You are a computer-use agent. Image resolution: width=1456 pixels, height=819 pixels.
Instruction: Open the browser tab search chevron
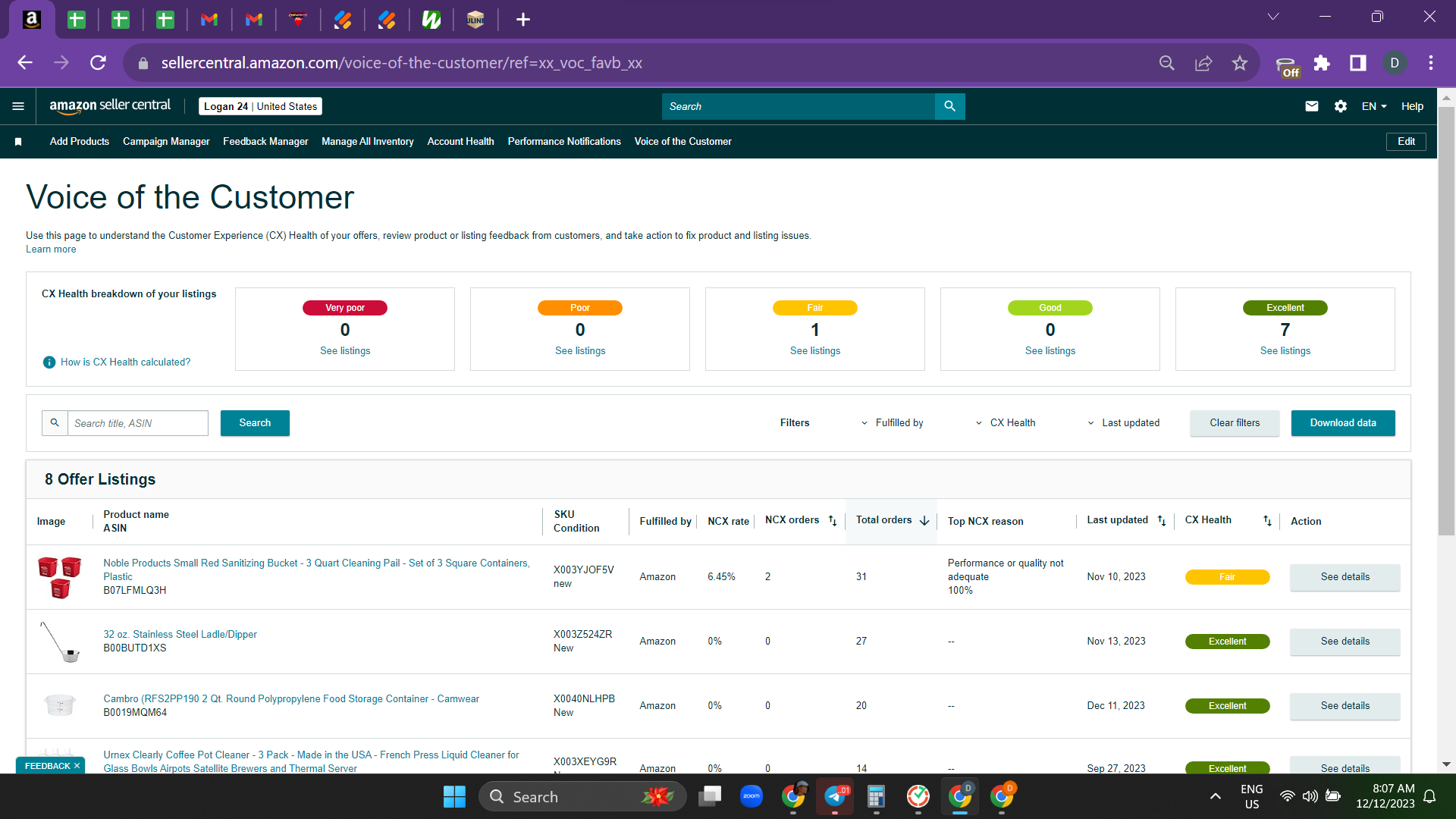[1273, 17]
